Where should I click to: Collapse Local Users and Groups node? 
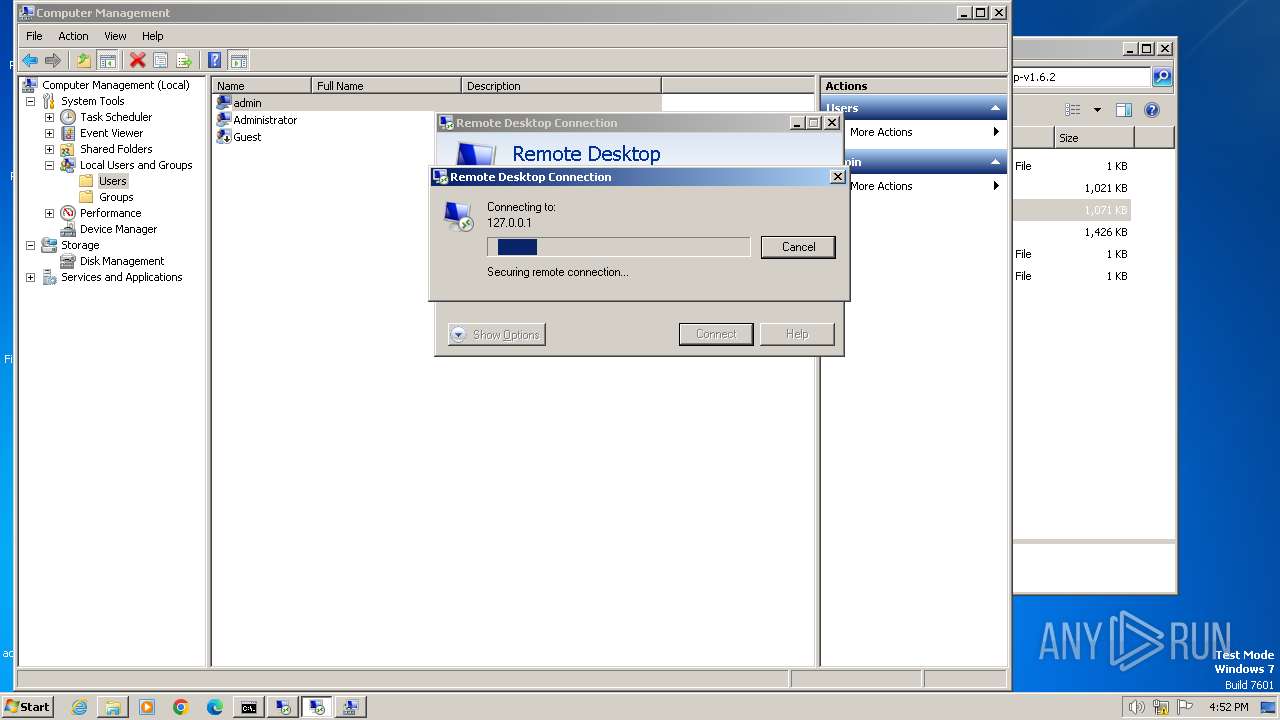[49, 165]
